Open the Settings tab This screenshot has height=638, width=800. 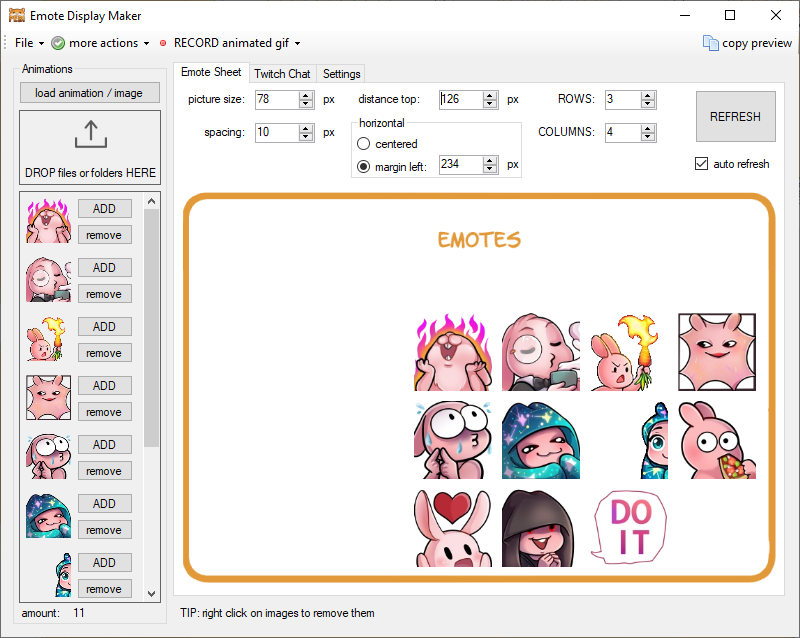[341, 73]
